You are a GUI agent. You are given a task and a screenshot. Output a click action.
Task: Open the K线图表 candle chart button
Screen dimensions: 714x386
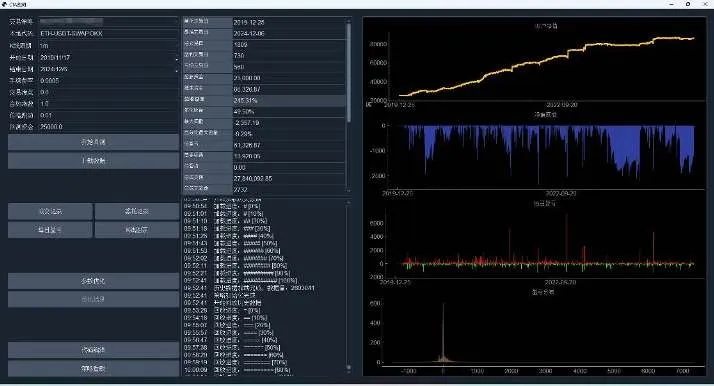pos(137,230)
